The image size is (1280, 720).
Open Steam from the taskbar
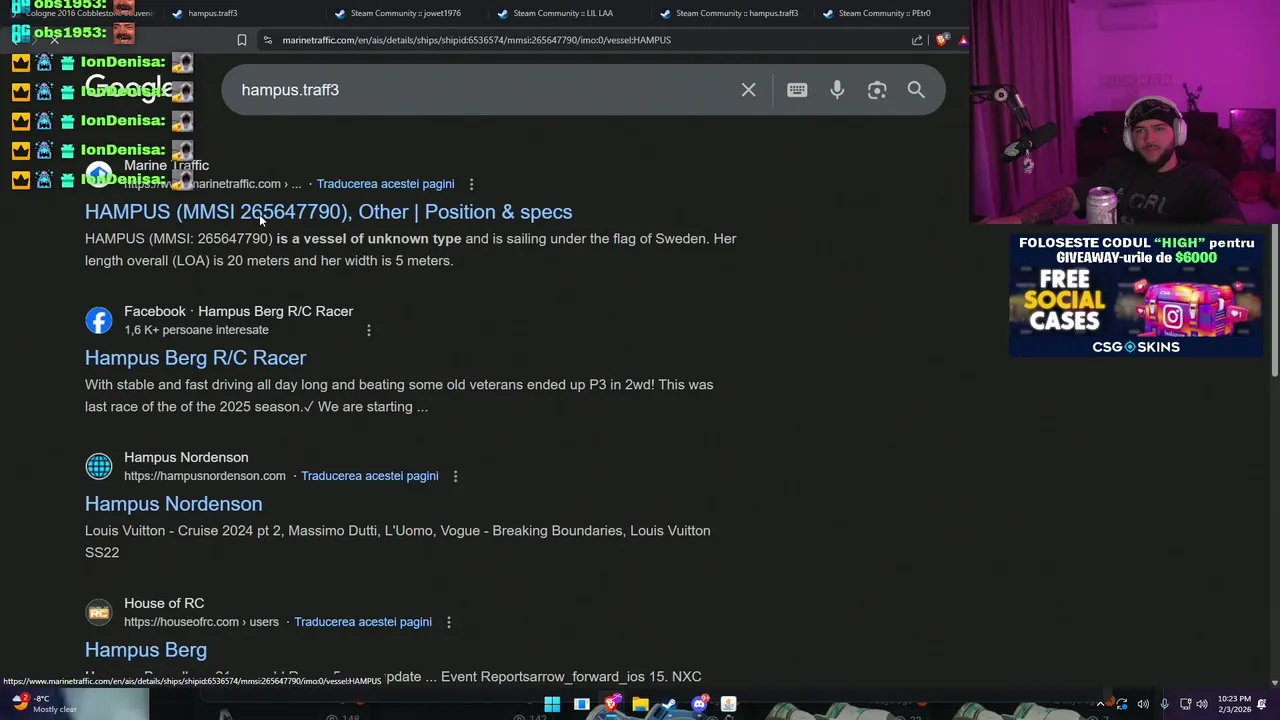click(x=669, y=704)
